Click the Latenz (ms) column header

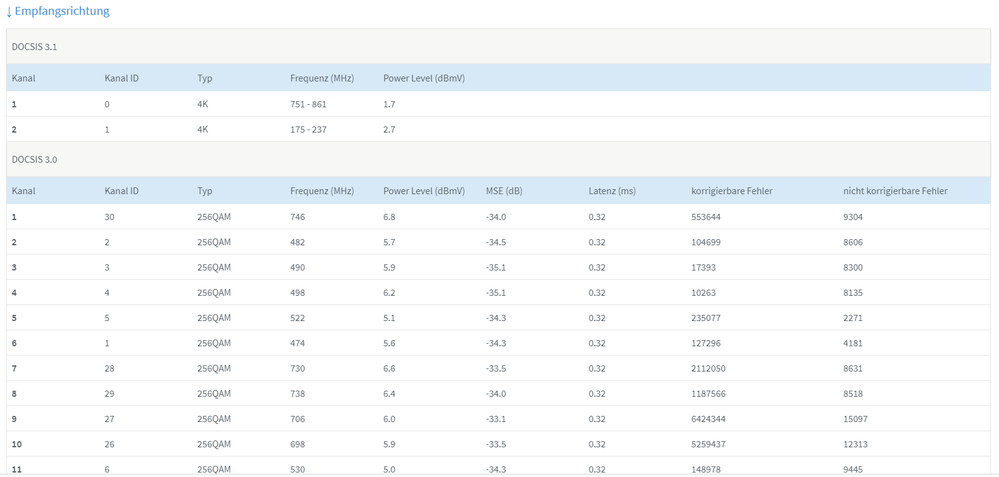pos(612,190)
